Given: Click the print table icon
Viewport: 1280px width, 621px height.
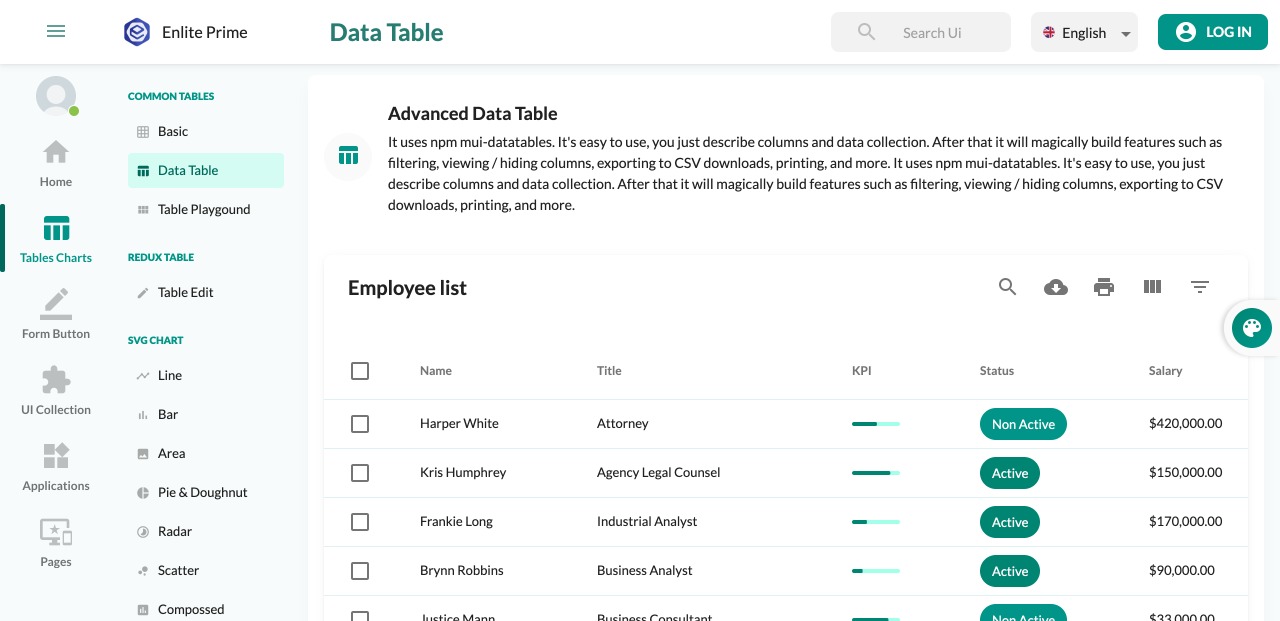Looking at the screenshot, I should (x=1104, y=288).
